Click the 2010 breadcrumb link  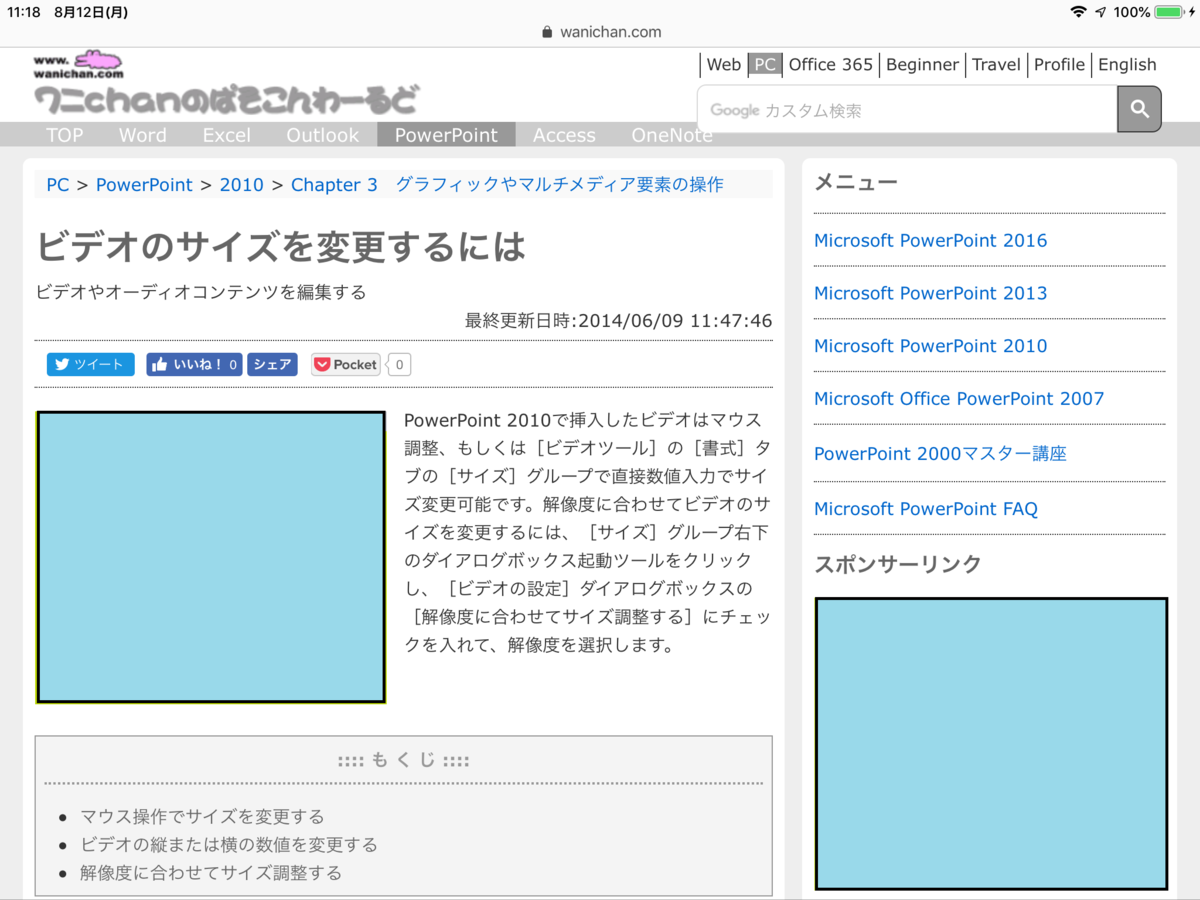tap(241, 185)
